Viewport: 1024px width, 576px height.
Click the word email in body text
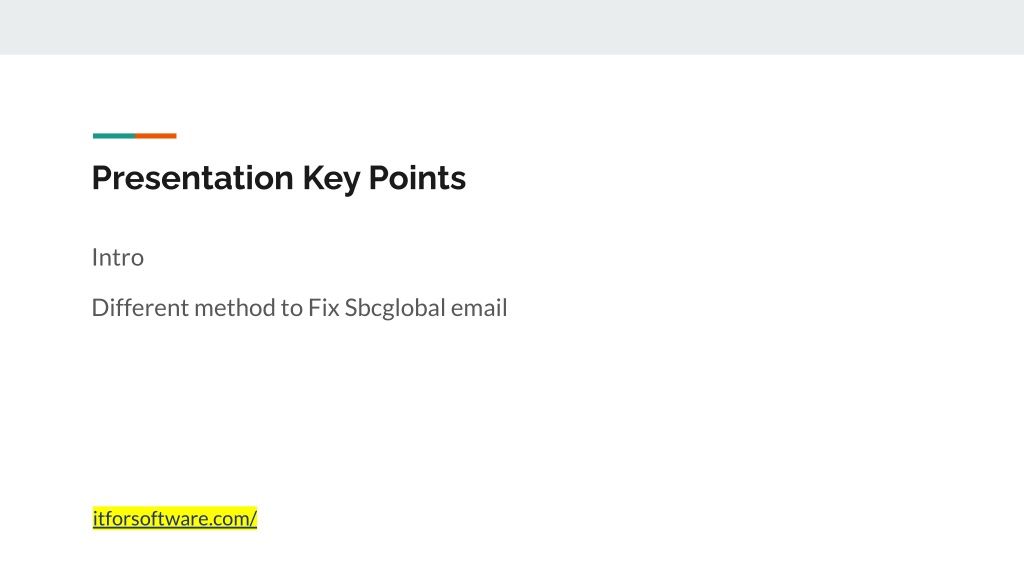coord(479,308)
